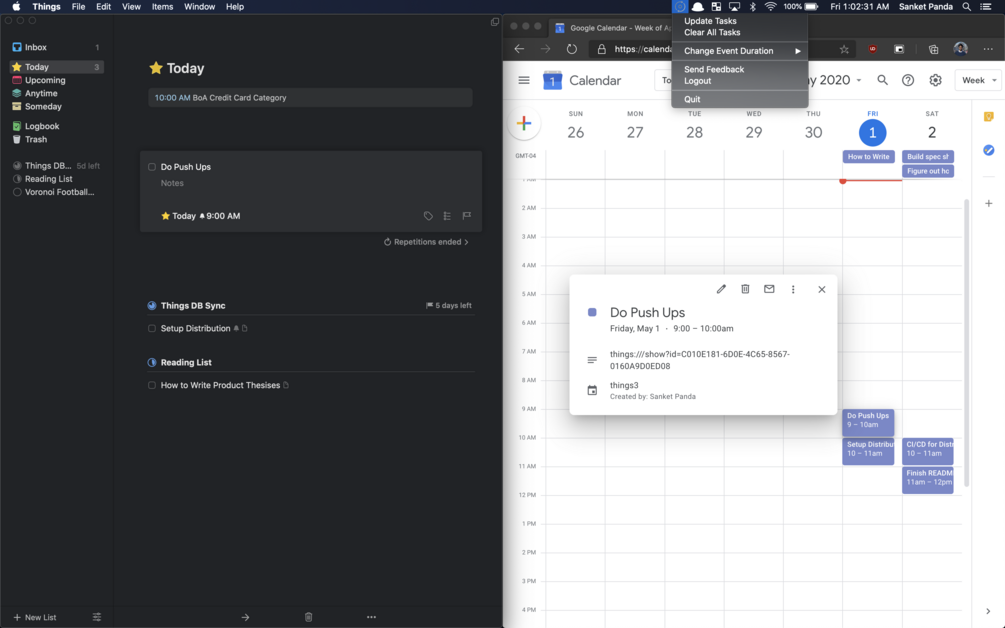Open the month picker dropdown arrow
This screenshot has width=1005, height=628.
click(859, 81)
